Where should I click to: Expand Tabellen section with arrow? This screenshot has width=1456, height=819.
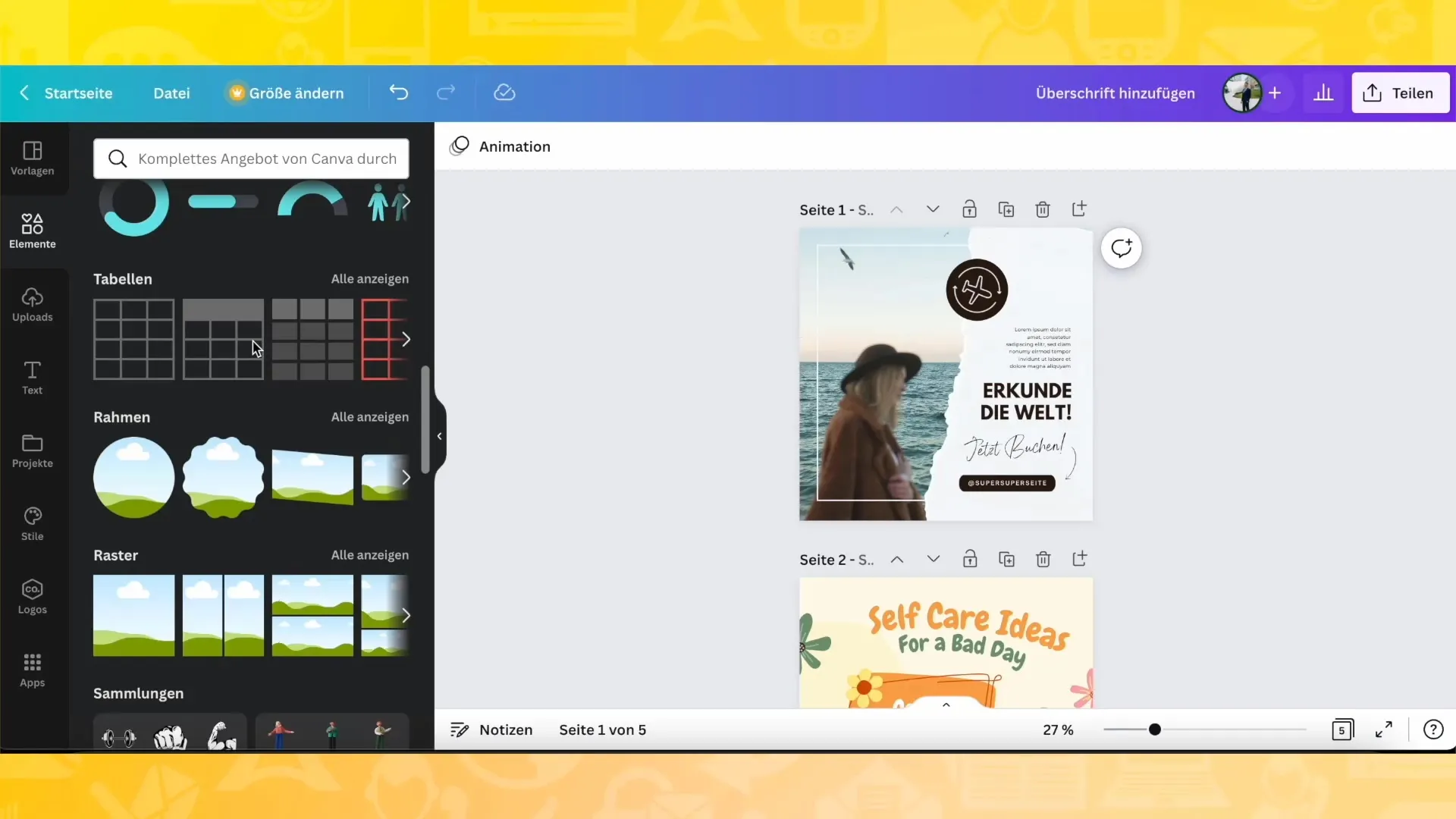point(408,339)
